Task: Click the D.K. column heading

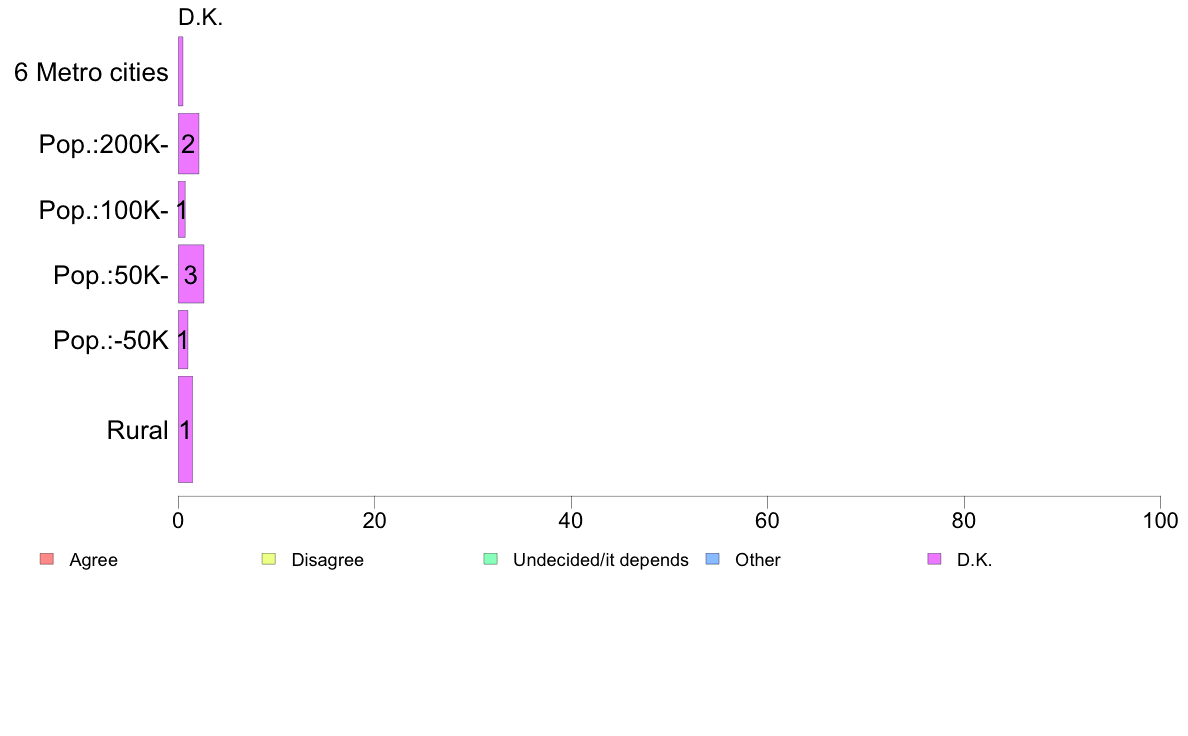Action: pos(201,17)
